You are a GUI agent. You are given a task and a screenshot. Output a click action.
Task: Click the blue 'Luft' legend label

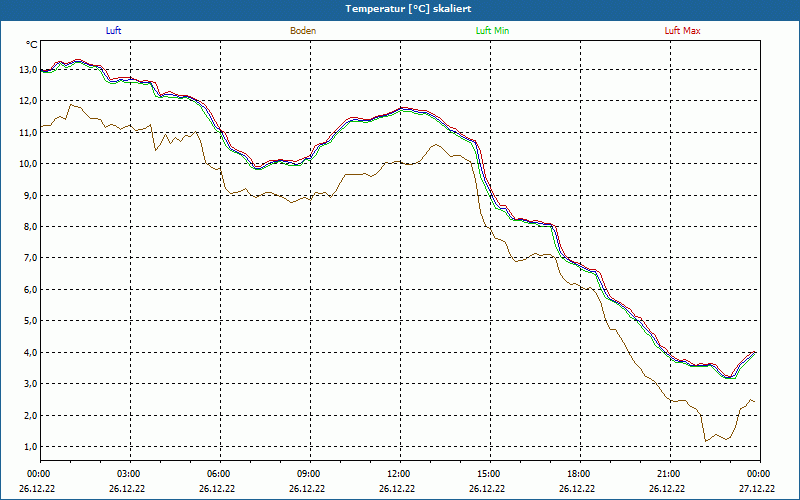tap(113, 31)
